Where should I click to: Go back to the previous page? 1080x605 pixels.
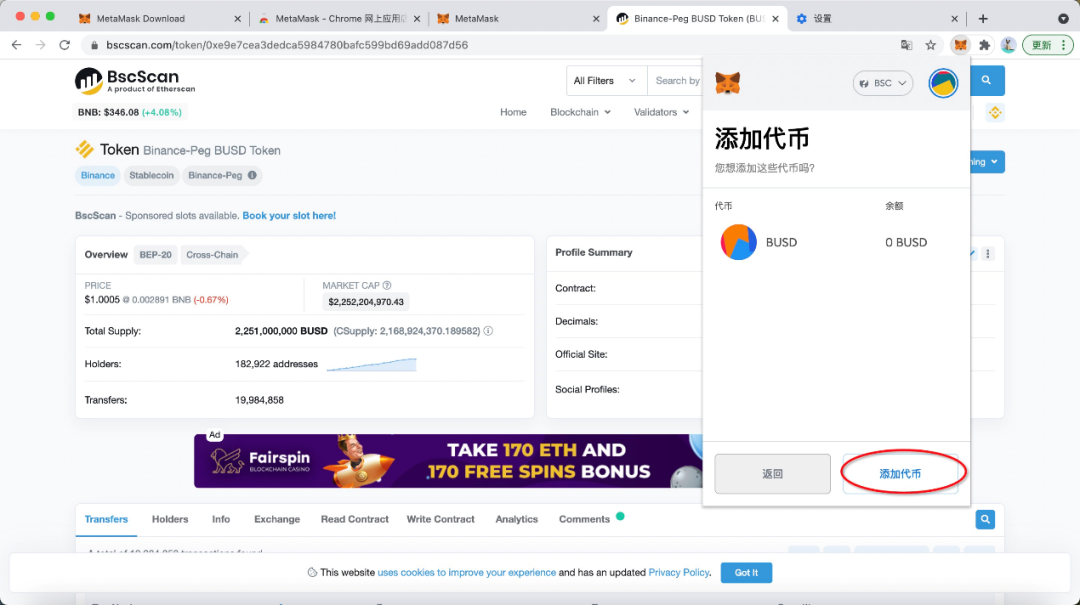tap(17, 45)
